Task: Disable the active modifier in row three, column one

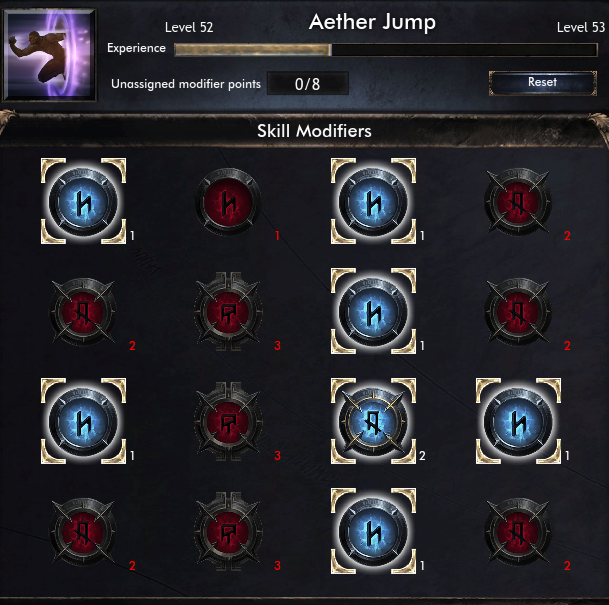Action: [x=83, y=421]
